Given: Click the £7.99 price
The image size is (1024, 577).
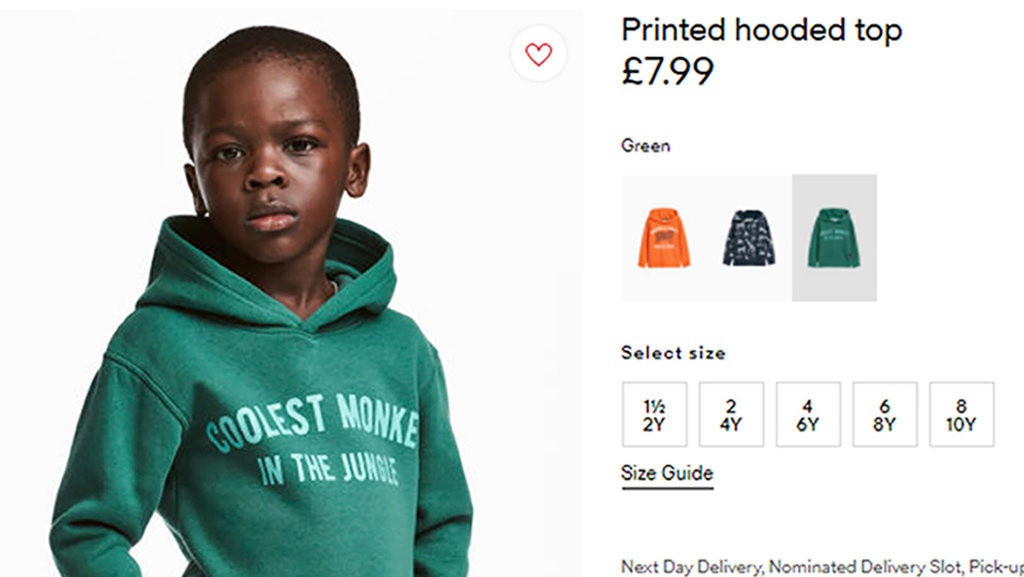Looking at the screenshot, I should pos(668,71).
